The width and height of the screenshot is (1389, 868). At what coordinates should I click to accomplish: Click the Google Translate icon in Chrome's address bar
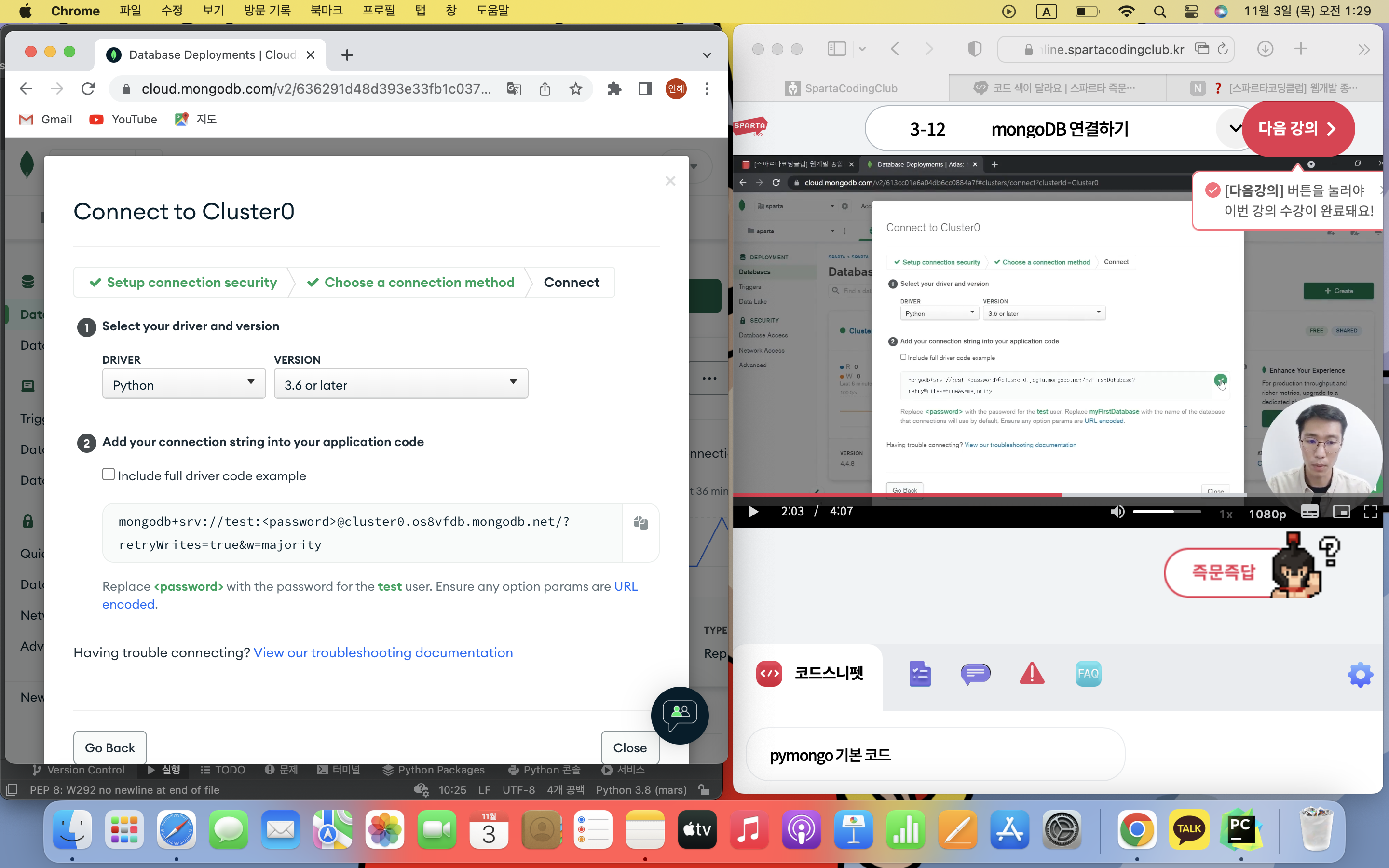[x=514, y=88]
